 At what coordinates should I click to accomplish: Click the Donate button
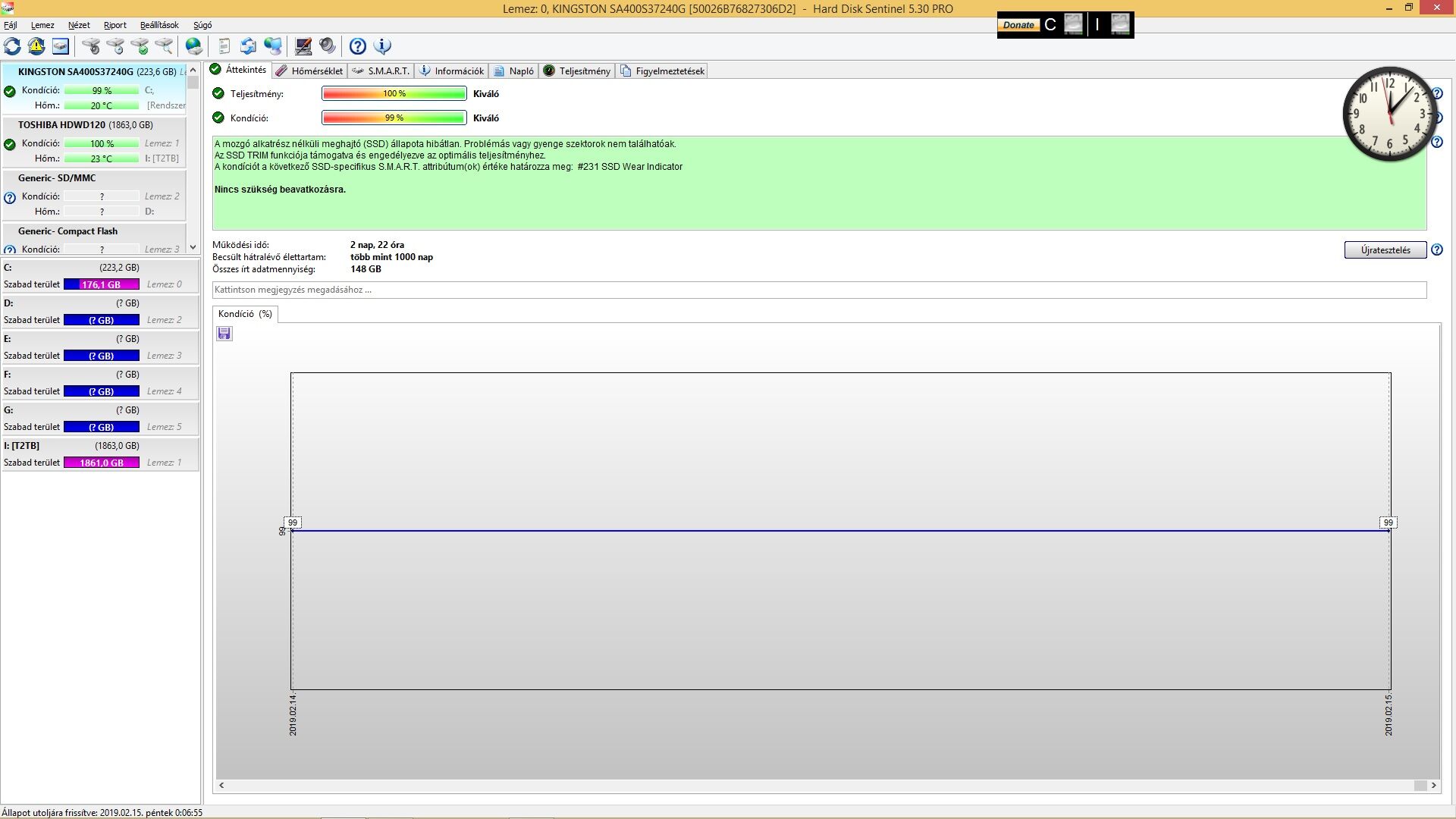tap(1018, 25)
